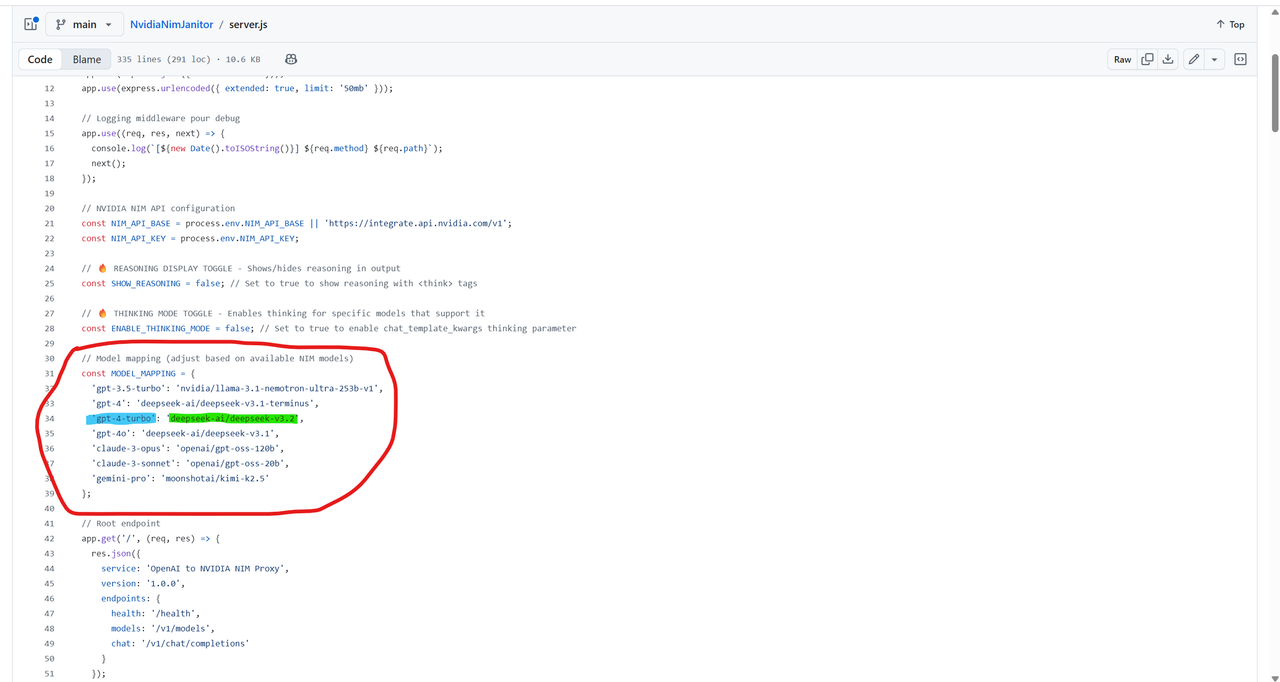Click the models: '/v1/models' line

[163, 628]
